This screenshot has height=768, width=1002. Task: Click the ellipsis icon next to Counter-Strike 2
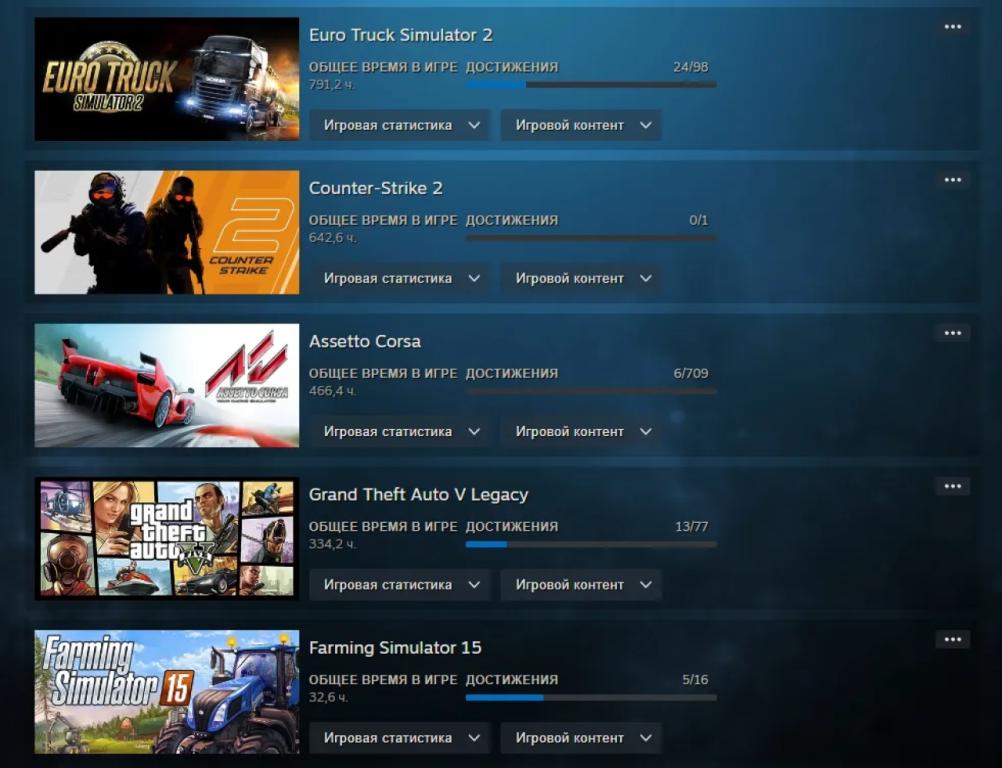click(951, 179)
